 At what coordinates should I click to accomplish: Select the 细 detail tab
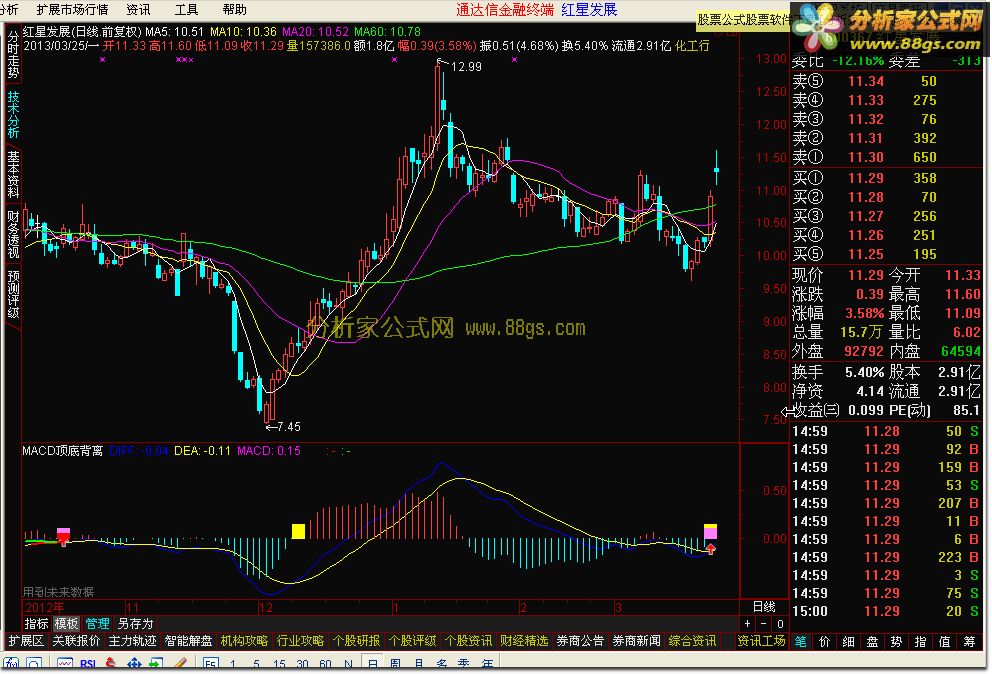click(848, 641)
